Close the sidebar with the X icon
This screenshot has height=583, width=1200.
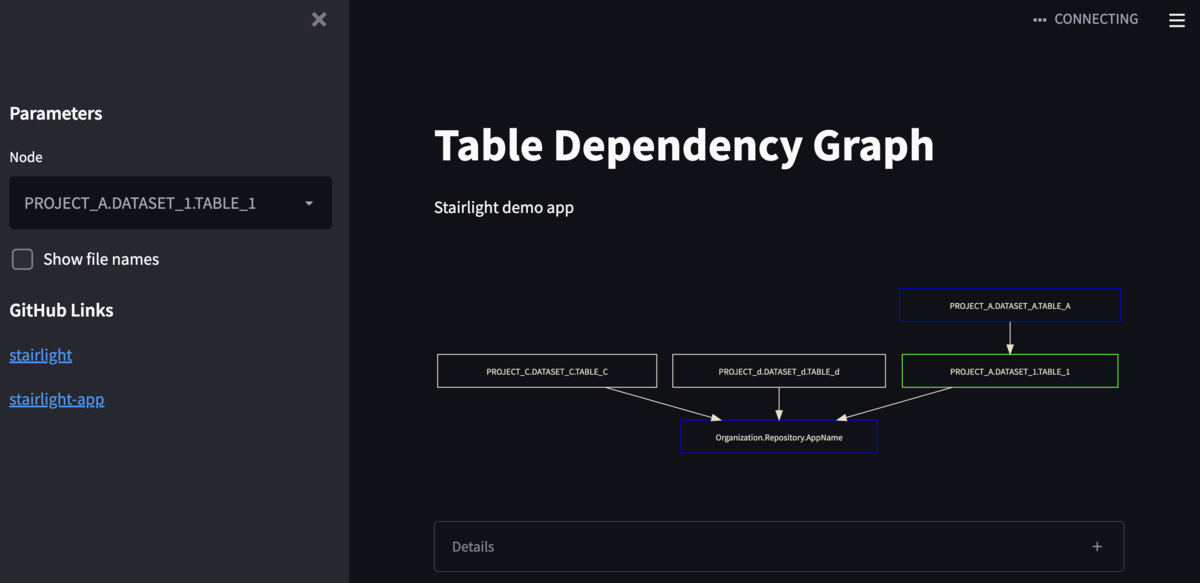click(319, 19)
